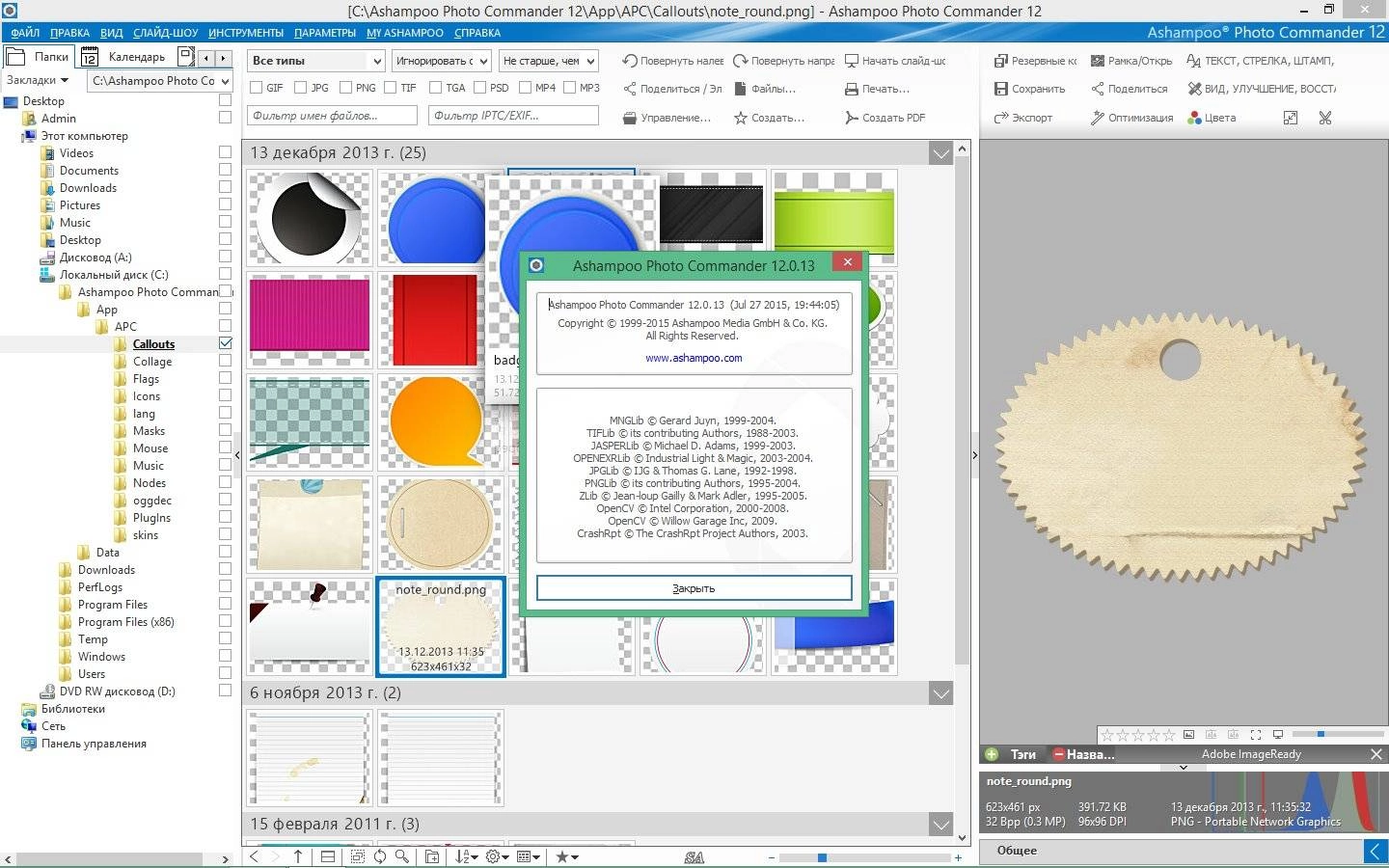Viewport: 1389px width, 868px height.
Task: Enable the TGA file type filter
Action: (435, 88)
